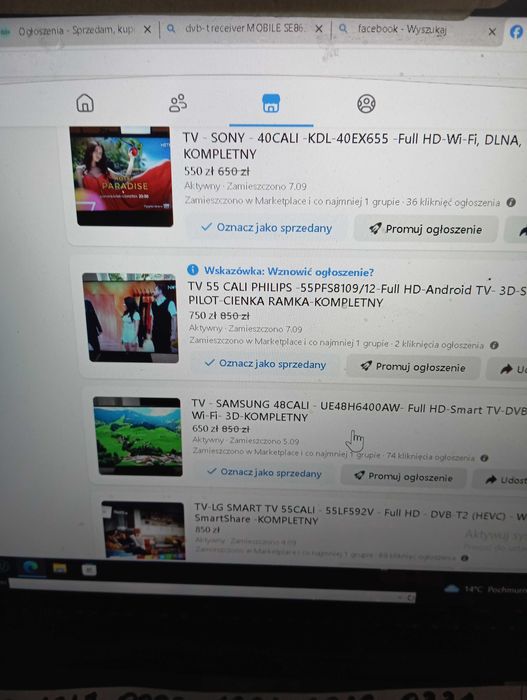Open the info icon beside 2 kliknięcia ogłoszenia

tap(494, 345)
